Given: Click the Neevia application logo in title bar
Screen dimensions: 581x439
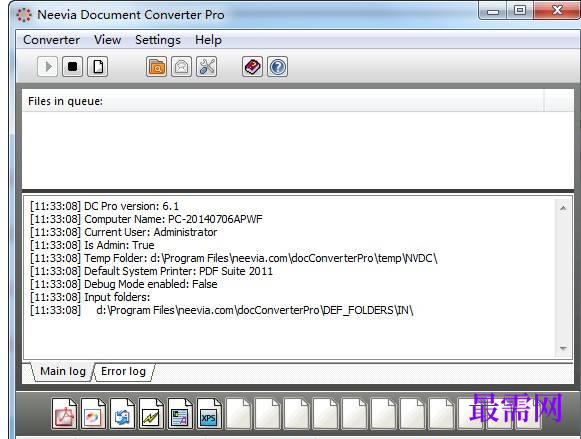Looking at the screenshot, I should [x=24, y=15].
